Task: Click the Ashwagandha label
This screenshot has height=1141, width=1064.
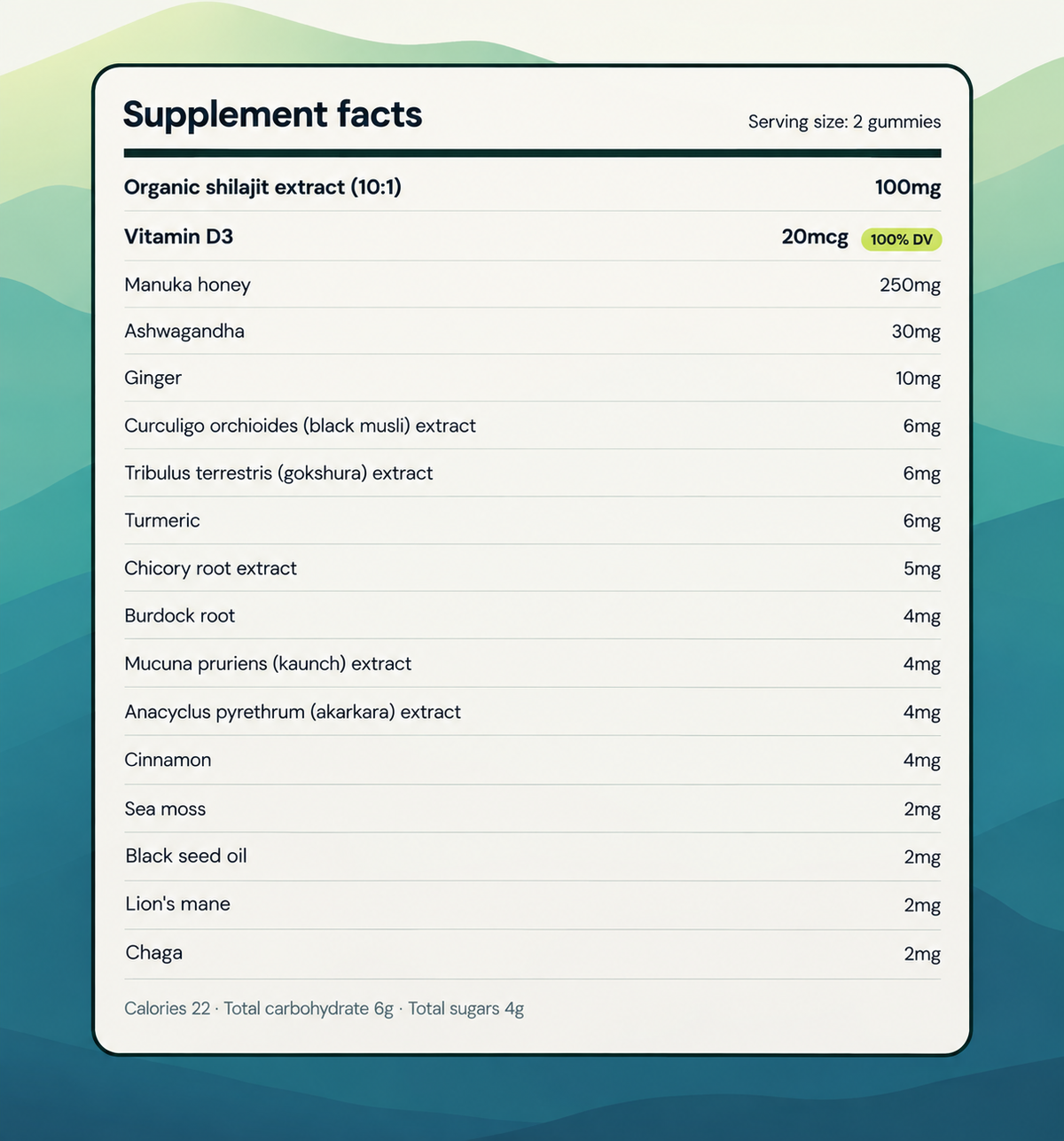Action: point(184,332)
